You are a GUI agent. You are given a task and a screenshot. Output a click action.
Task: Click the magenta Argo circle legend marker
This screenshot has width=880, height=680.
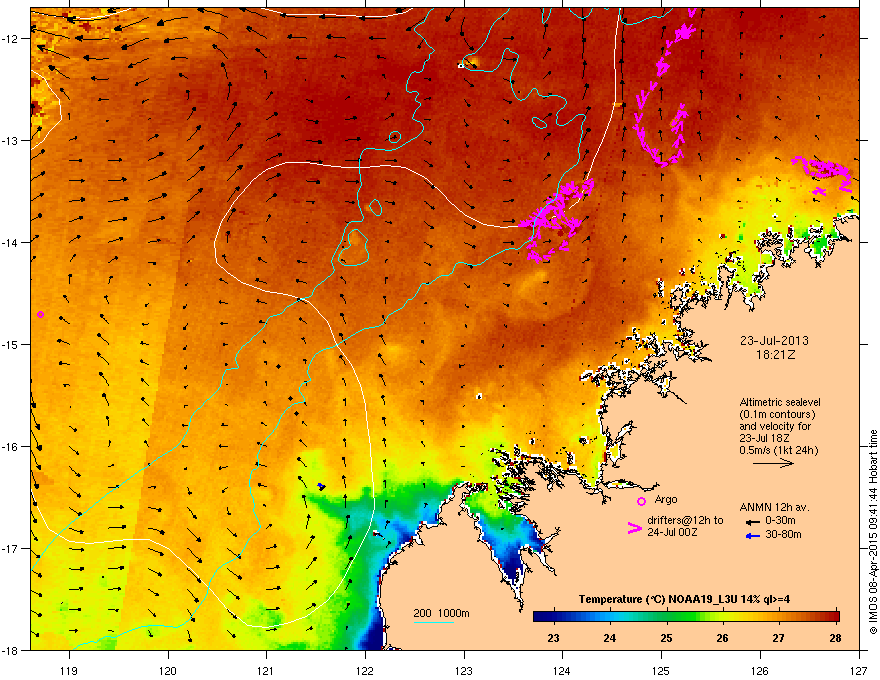click(641, 501)
